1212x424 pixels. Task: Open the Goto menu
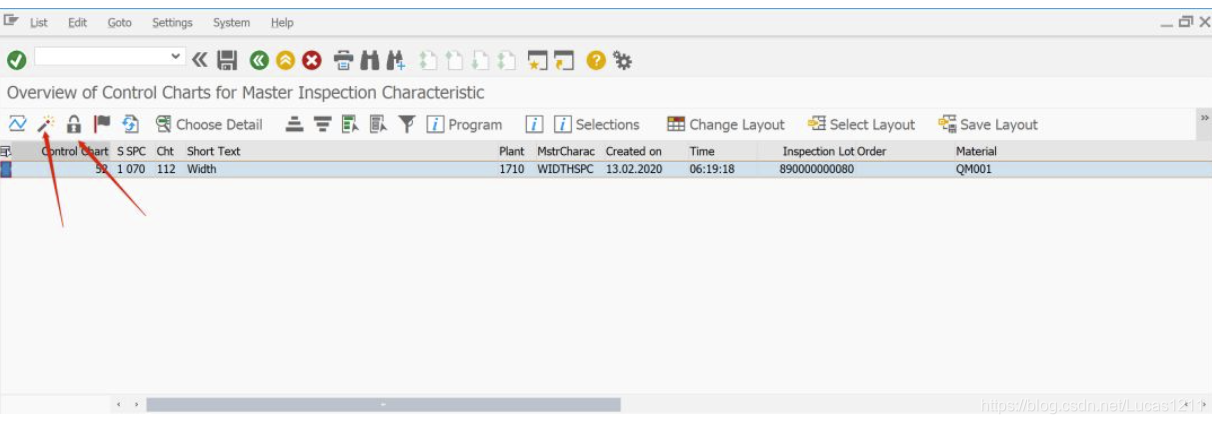pos(119,22)
